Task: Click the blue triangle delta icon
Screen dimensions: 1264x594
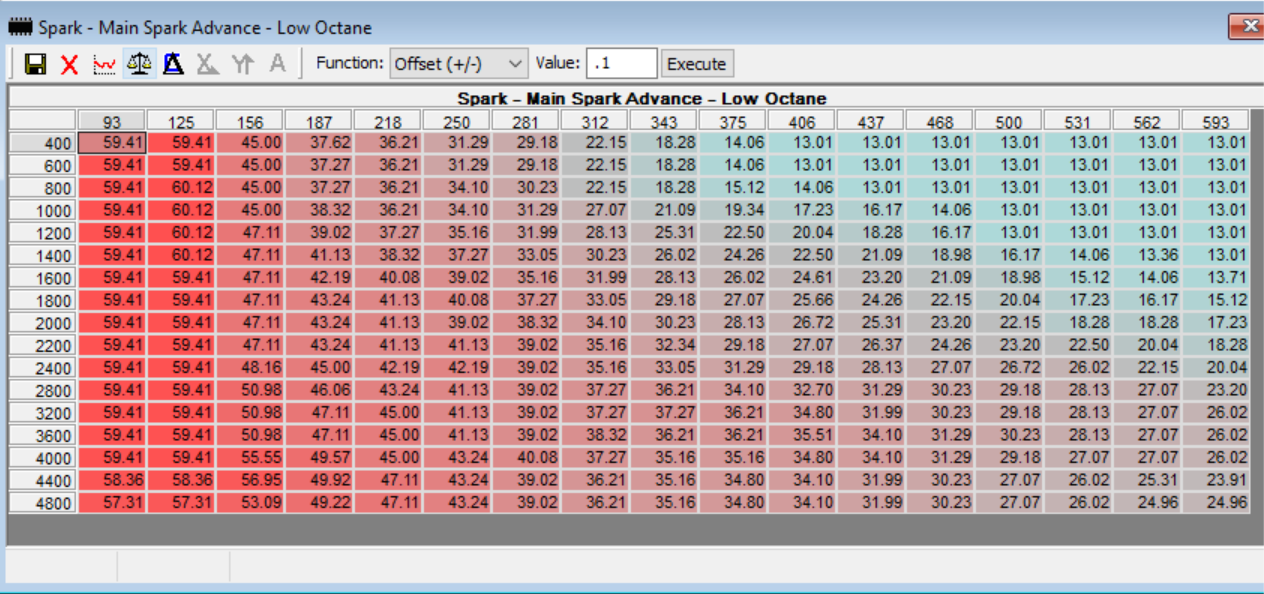Action: pyautogui.click(x=173, y=64)
